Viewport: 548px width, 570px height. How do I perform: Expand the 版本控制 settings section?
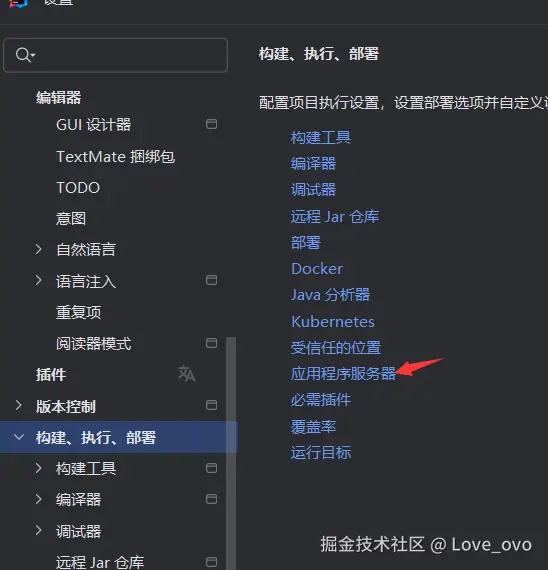(x=19, y=406)
